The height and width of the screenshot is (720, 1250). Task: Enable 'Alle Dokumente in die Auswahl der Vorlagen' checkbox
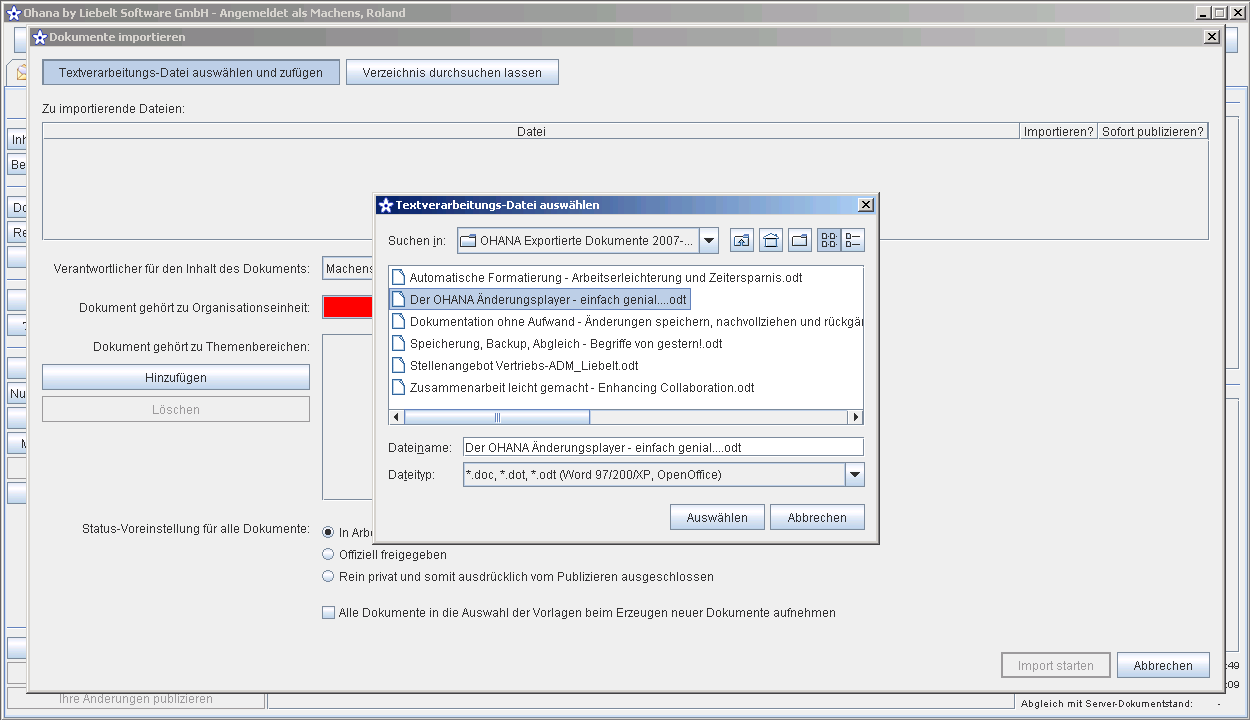(328, 613)
